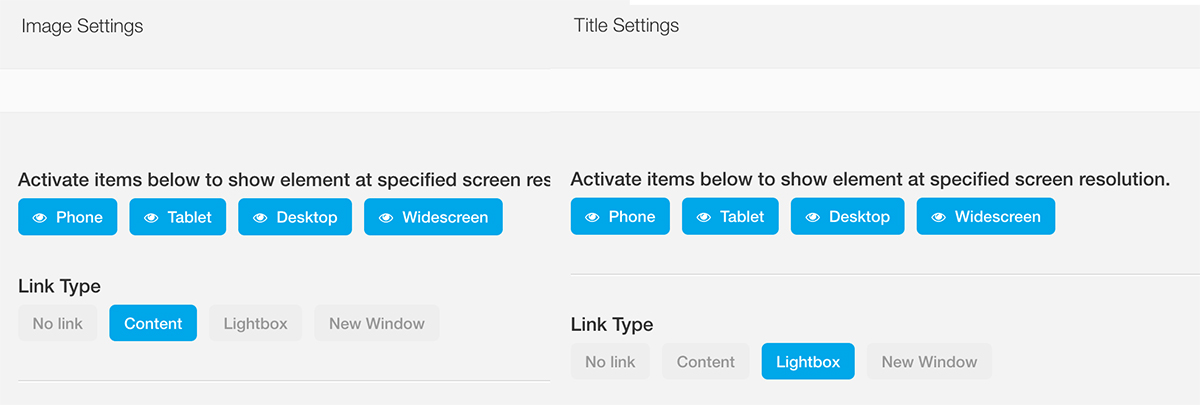This screenshot has height=405, width=1200.
Task: Toggle Desktop visibility under Title Settings
Action: [847, 217]
